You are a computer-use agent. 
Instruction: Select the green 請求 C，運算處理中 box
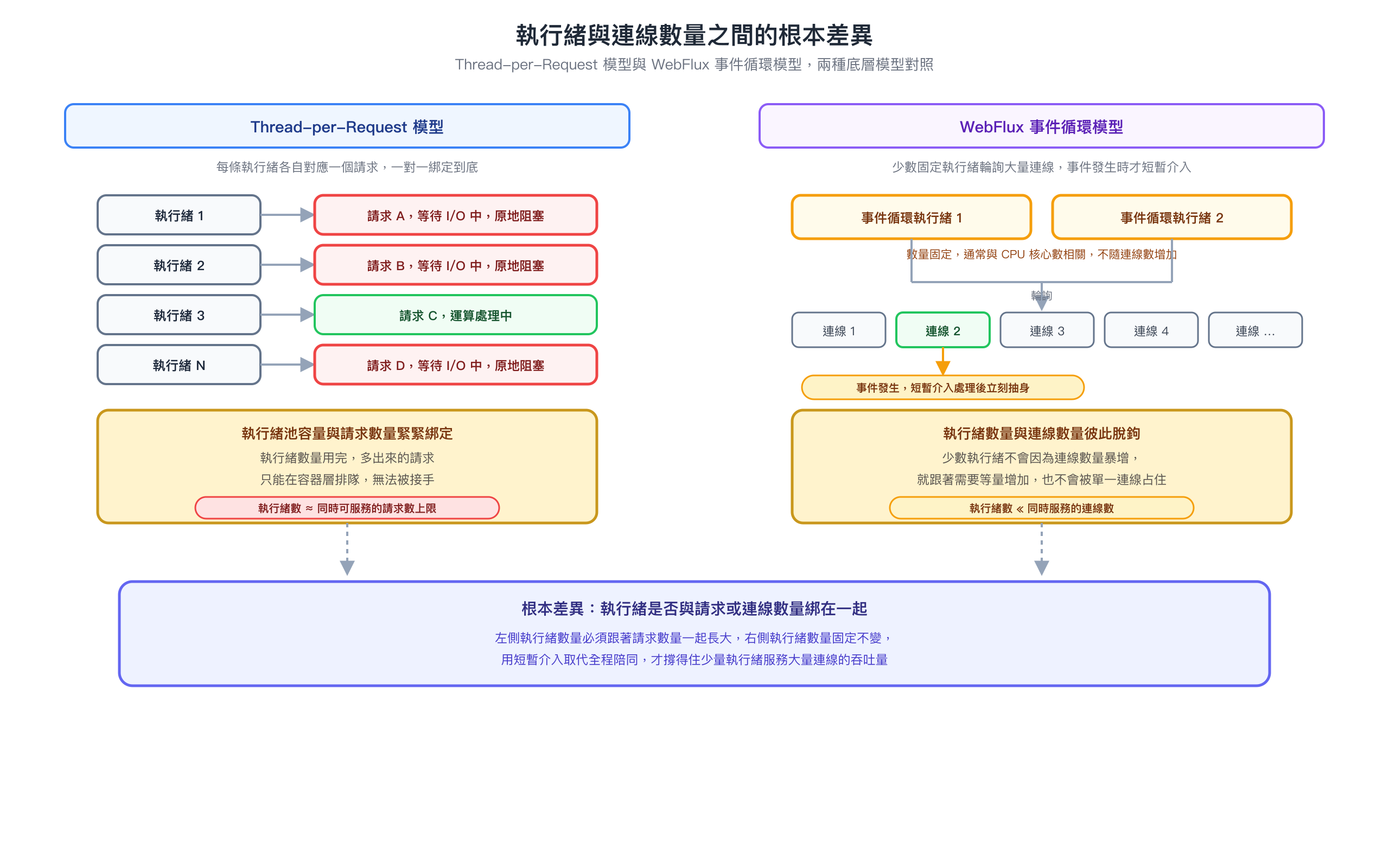pos(456,315)
